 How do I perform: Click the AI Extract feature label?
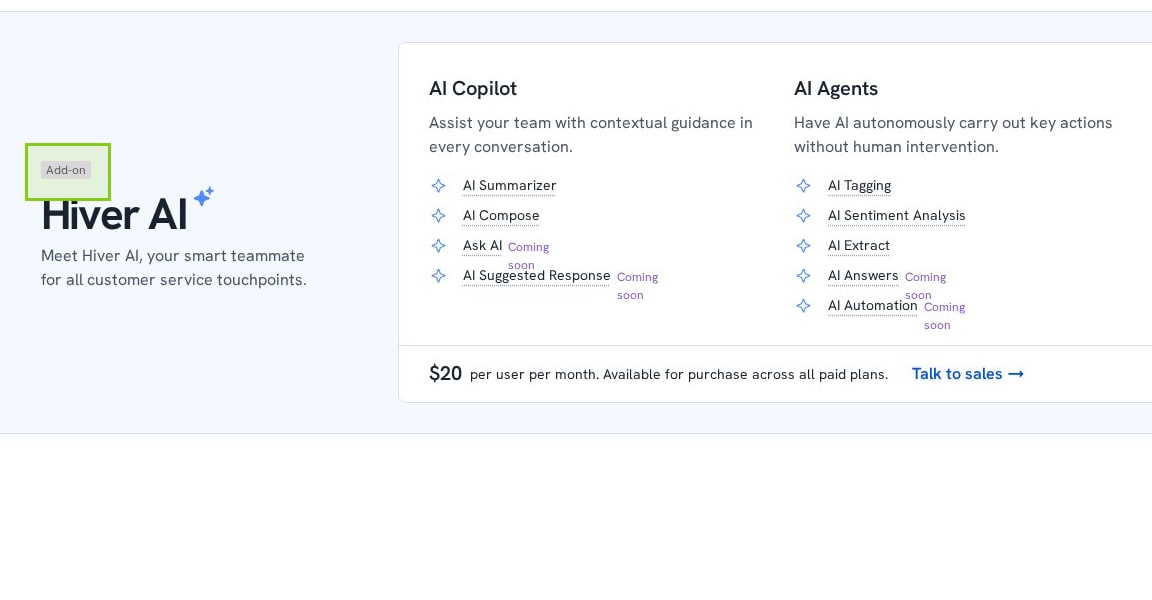point(858,246)
